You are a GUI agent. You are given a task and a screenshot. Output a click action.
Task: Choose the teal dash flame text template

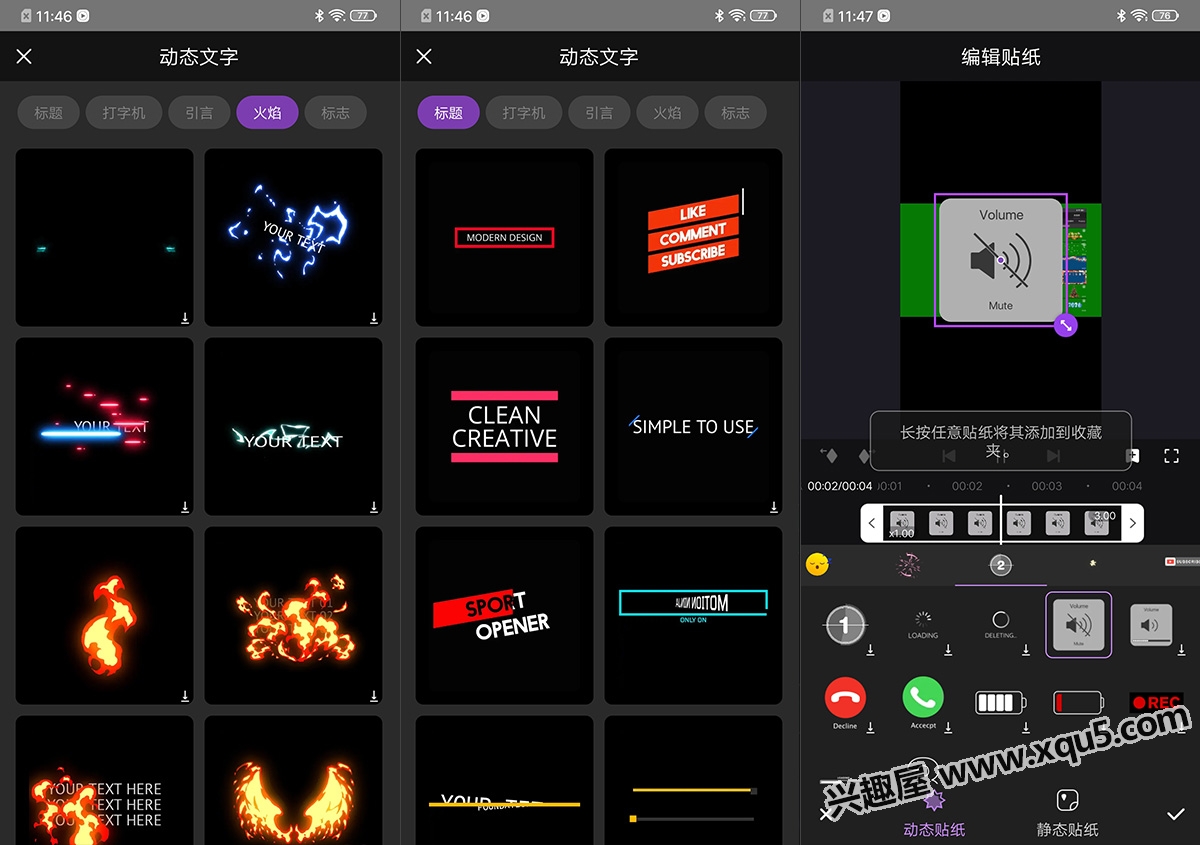[104, 237]
